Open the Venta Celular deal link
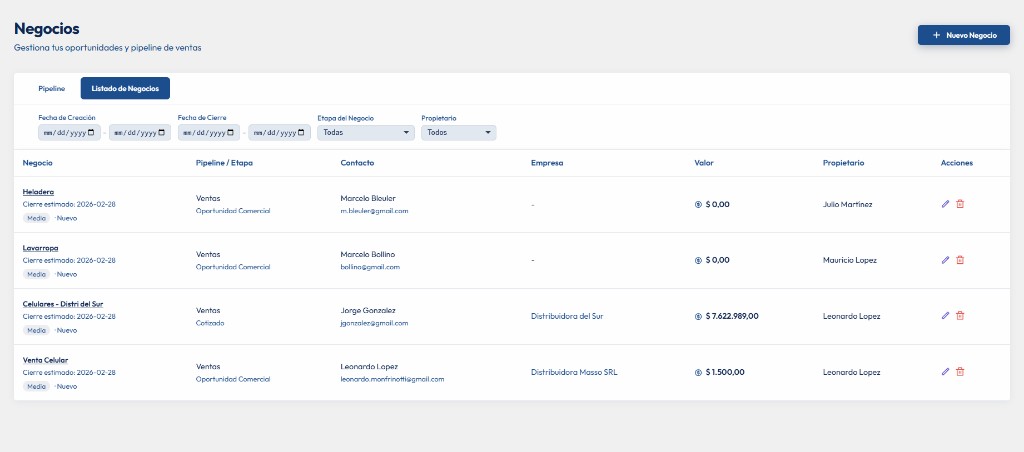 coord(45,360)
